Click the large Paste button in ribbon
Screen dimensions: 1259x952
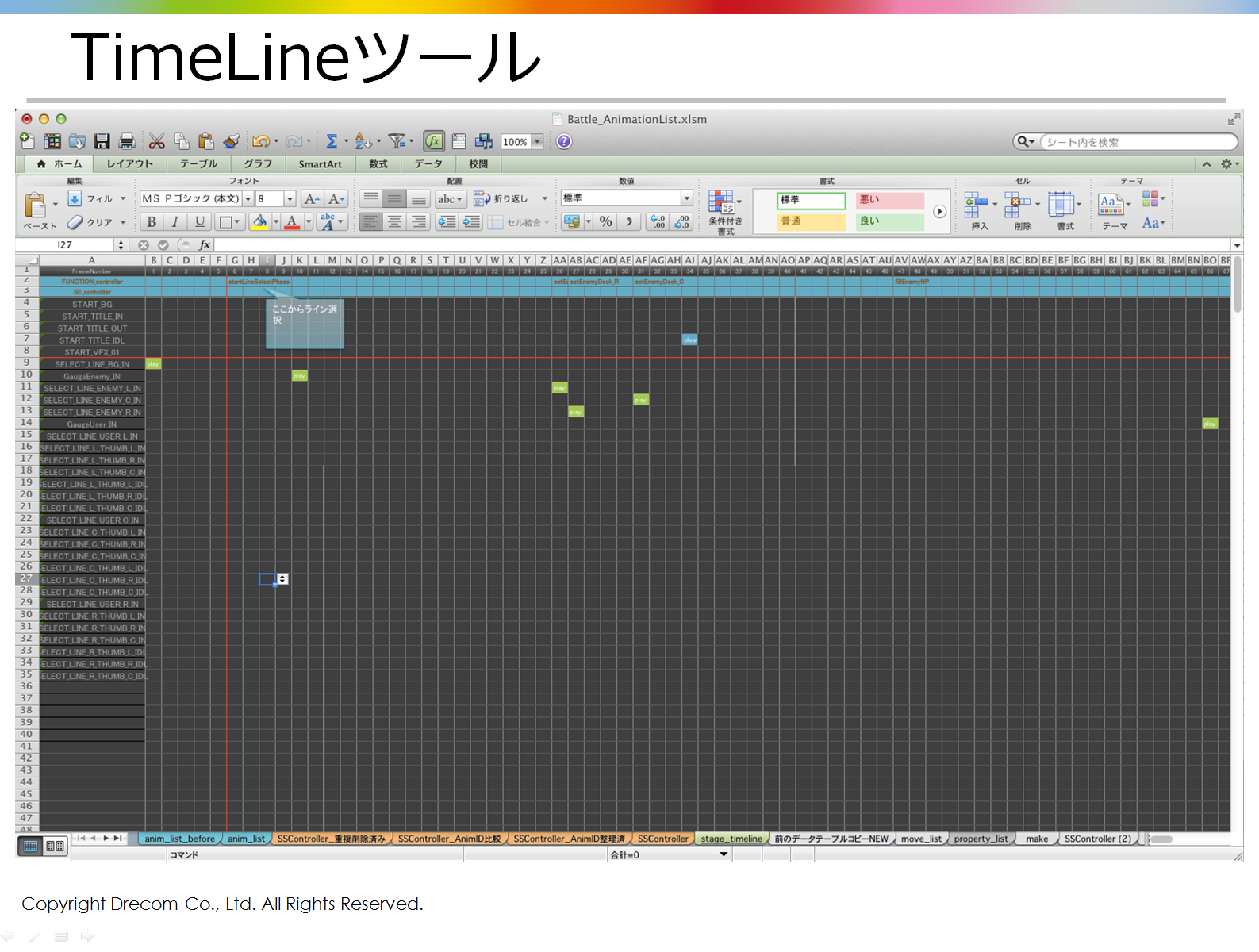[x=35, y=205]
